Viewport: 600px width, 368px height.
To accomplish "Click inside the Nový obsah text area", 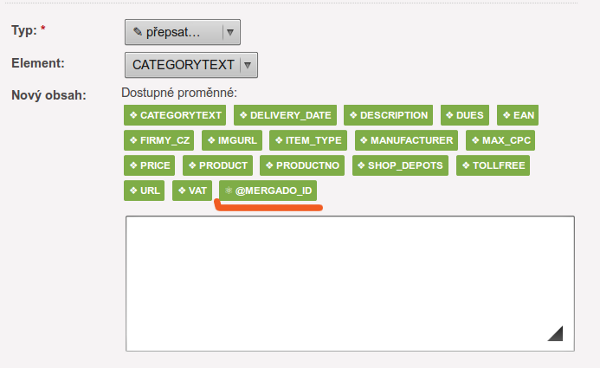I will (x=350, y=283).
